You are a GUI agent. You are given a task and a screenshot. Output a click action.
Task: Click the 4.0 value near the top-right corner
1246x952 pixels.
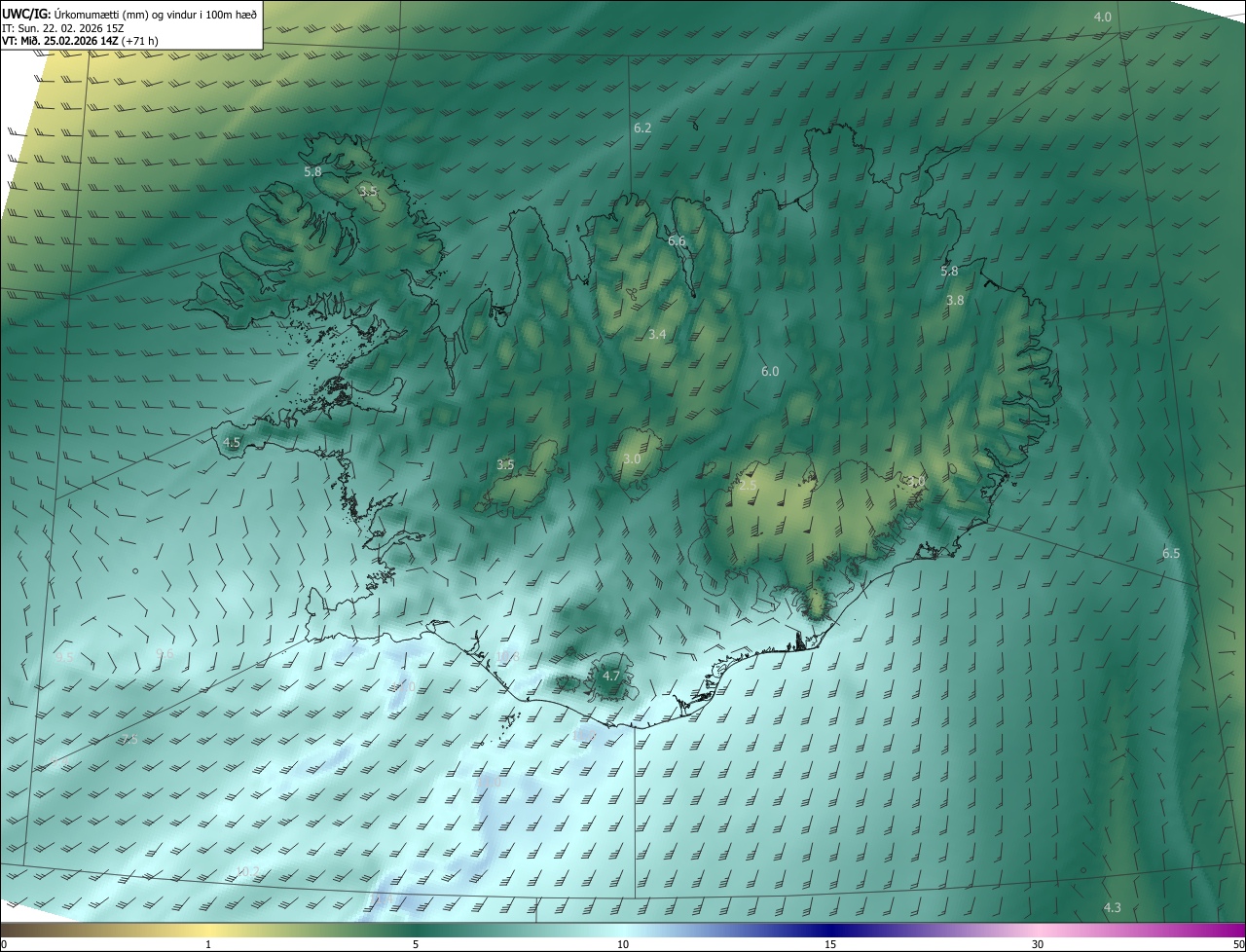tap(1103, 18)
